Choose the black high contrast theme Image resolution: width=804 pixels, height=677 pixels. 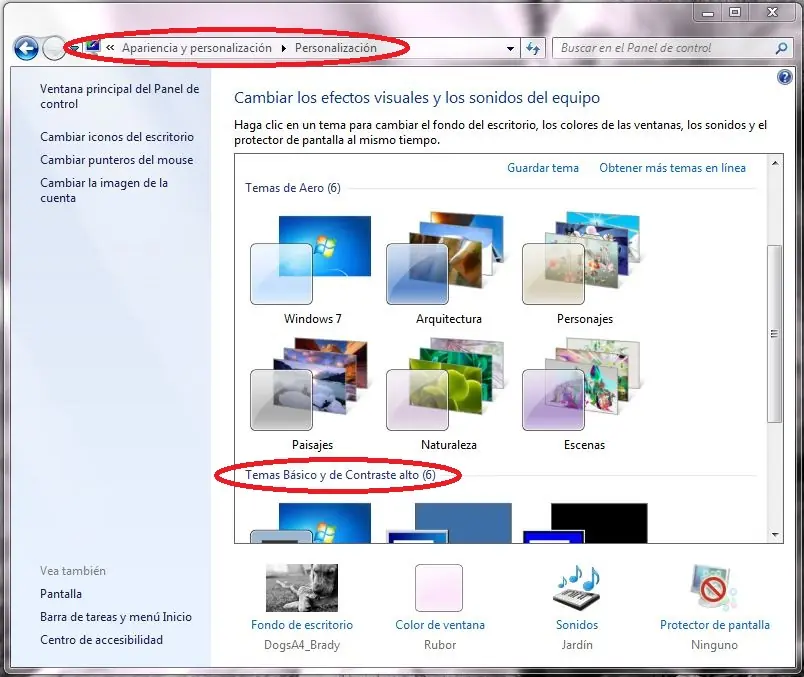[585, 523]
